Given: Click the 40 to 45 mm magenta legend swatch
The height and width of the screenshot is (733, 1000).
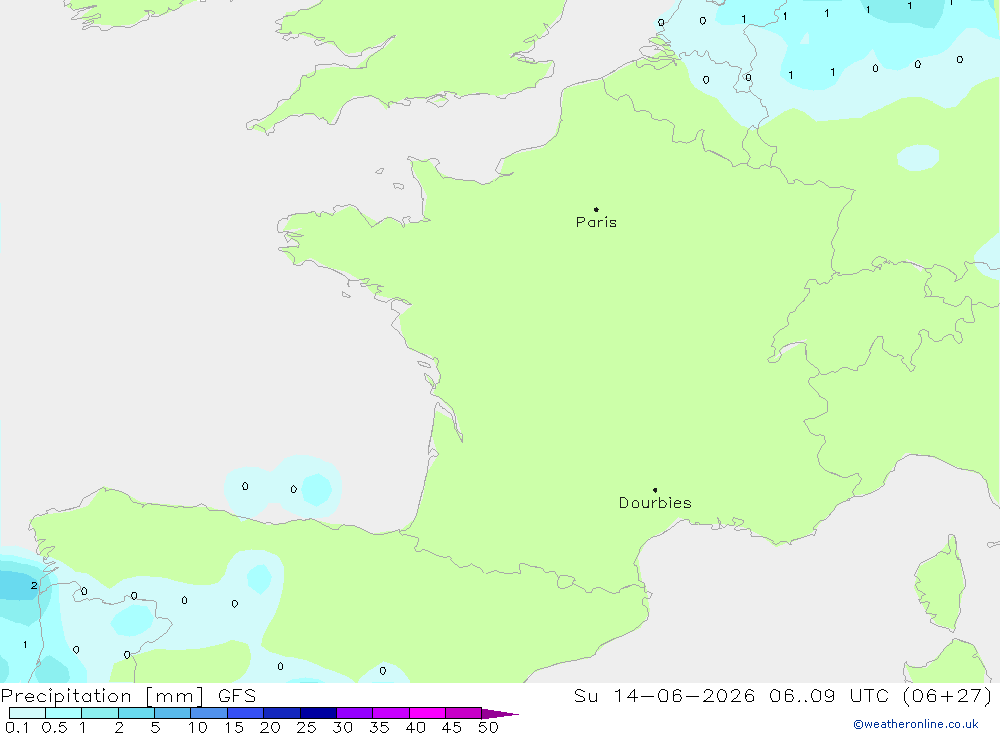Looking at the screenshot, I should coord(427,713).
